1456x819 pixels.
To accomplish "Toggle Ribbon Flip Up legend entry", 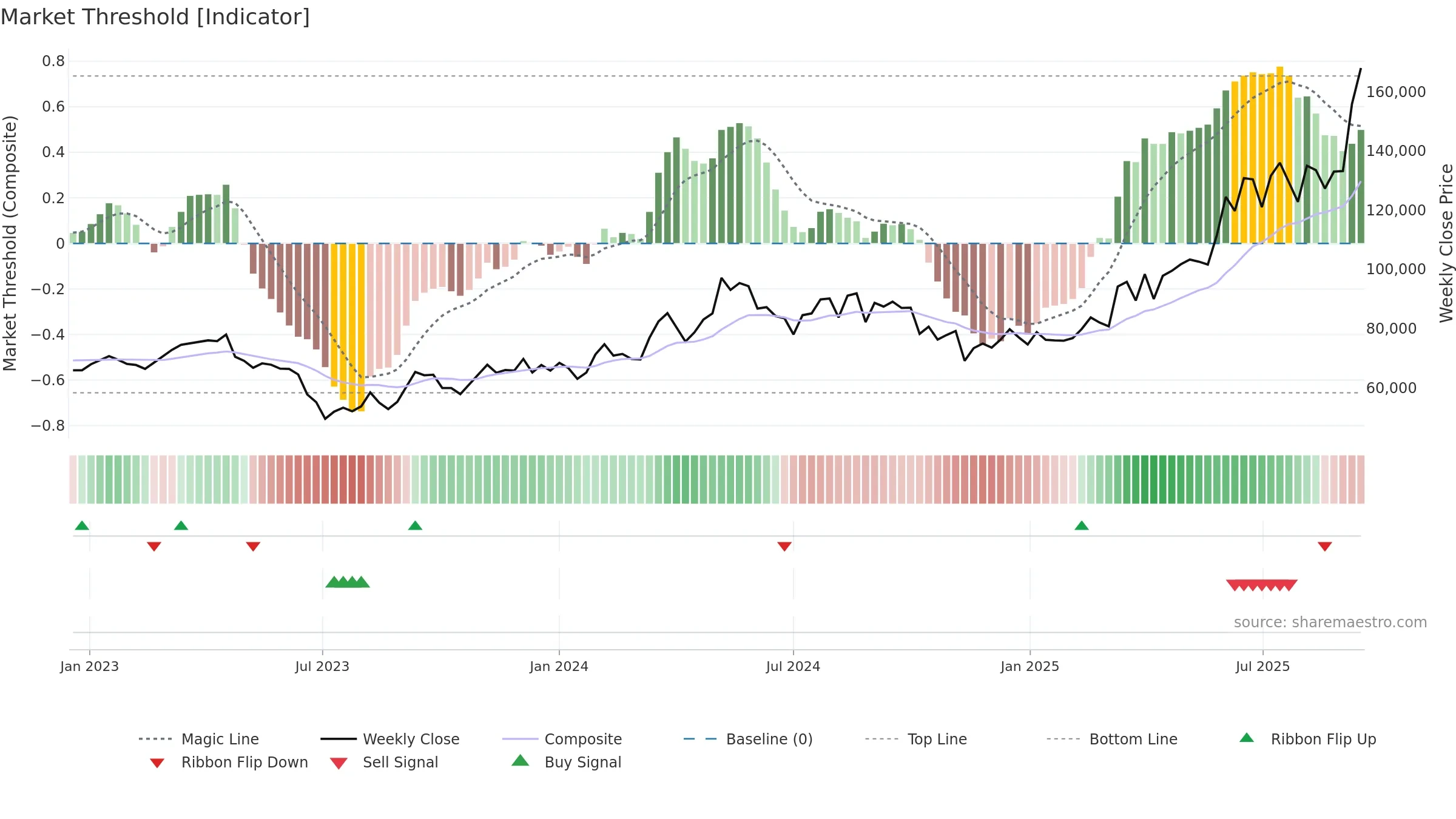I will (x=1308, y=739).
